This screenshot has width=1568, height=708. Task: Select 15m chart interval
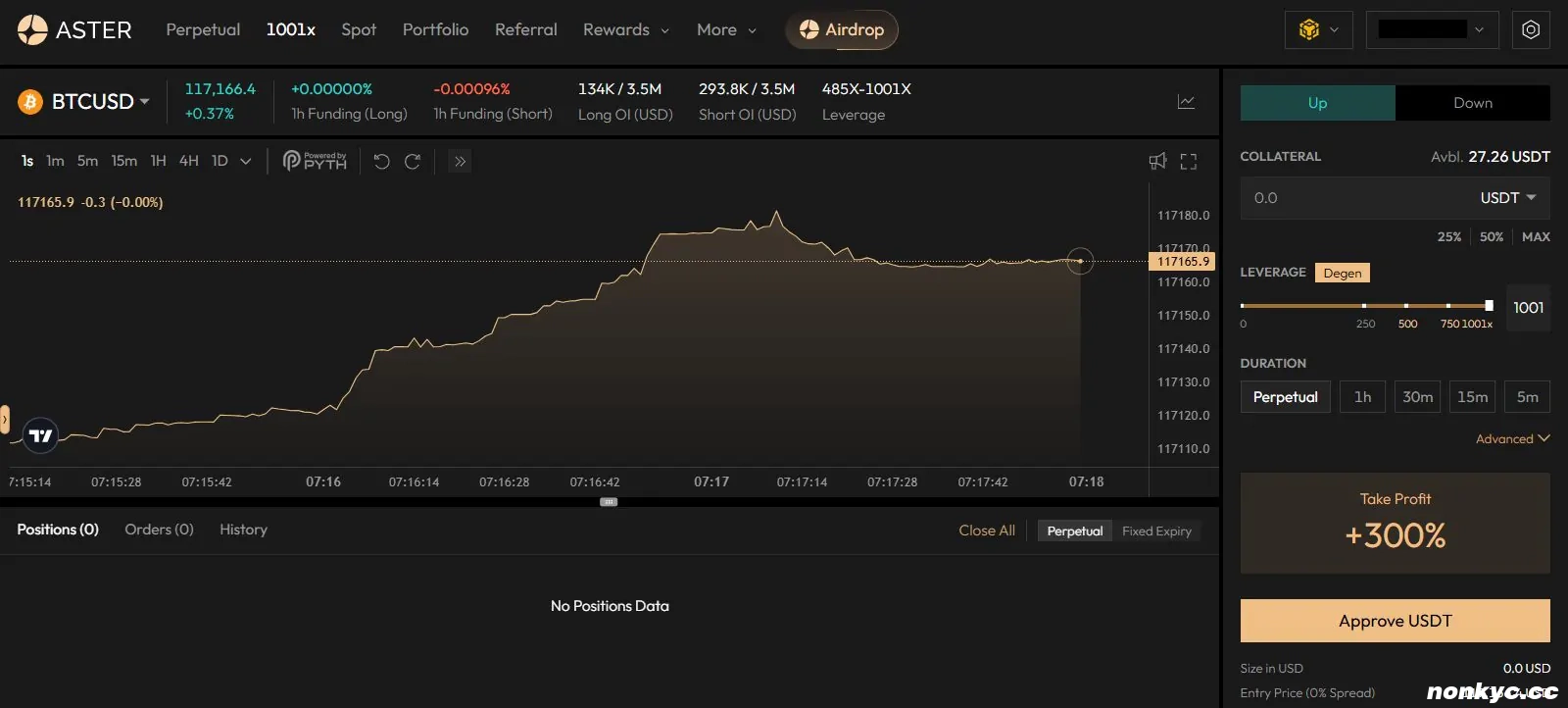click(x=123, y=161)
